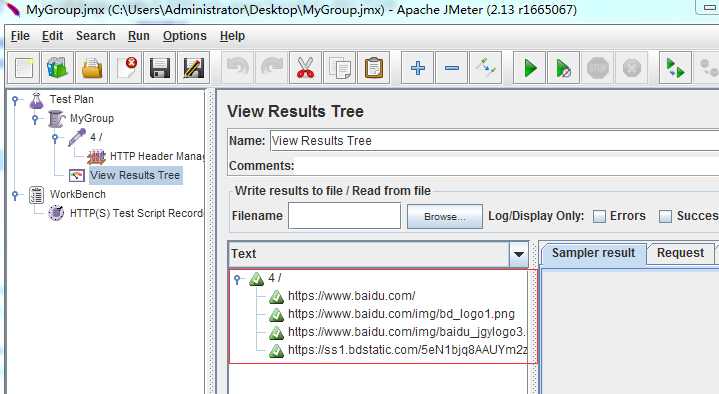Screen dimensions: 719x394
Task: Click the Undo arrow icon
Action: (x=238, y=68)
